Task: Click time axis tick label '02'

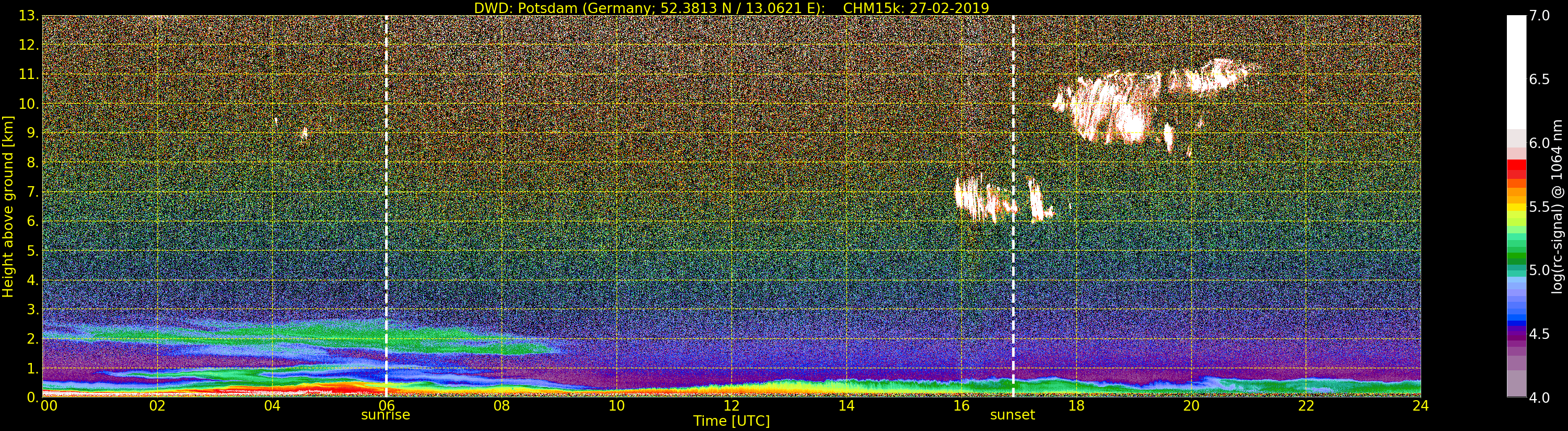Action: tap(157, 406)
